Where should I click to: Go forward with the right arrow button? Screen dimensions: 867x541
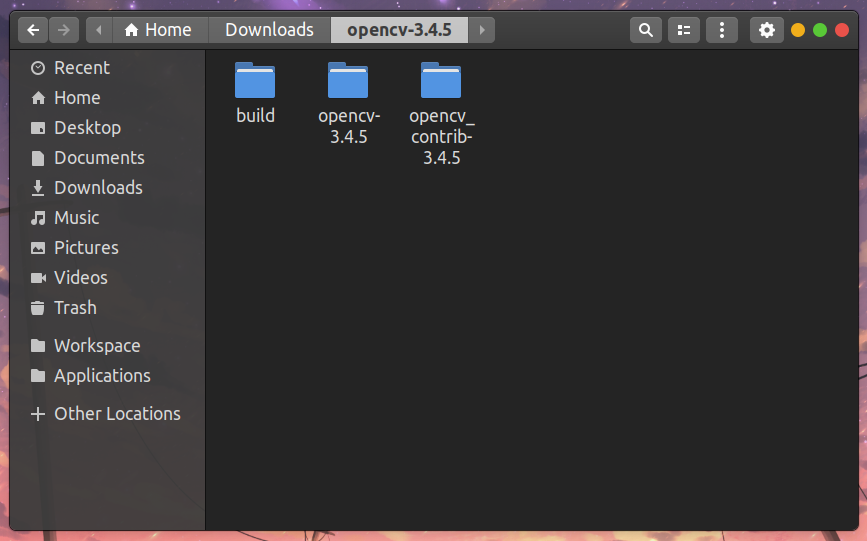(64, 30)
